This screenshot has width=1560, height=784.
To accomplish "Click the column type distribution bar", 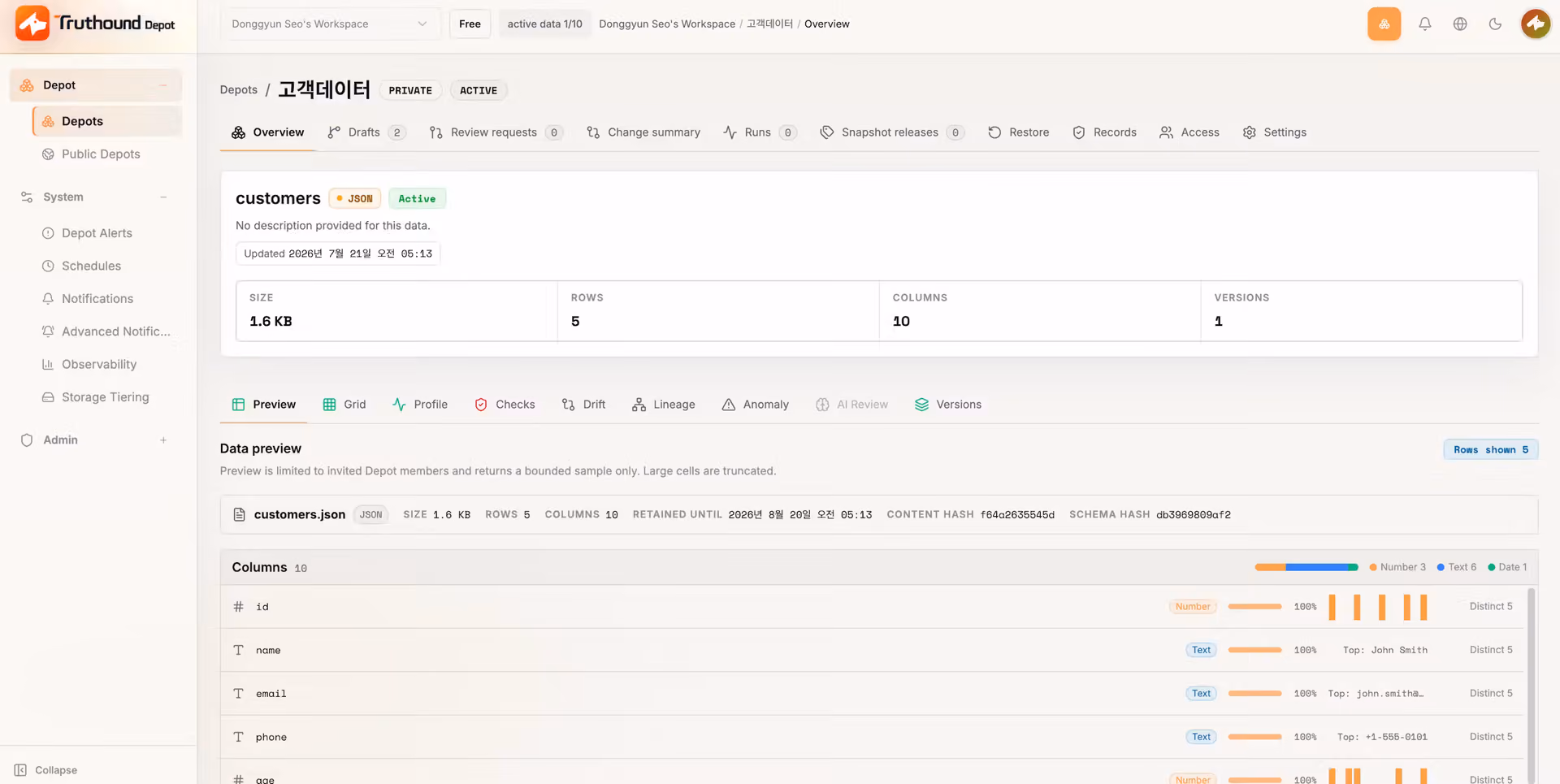I will (x=1306, y=567).
